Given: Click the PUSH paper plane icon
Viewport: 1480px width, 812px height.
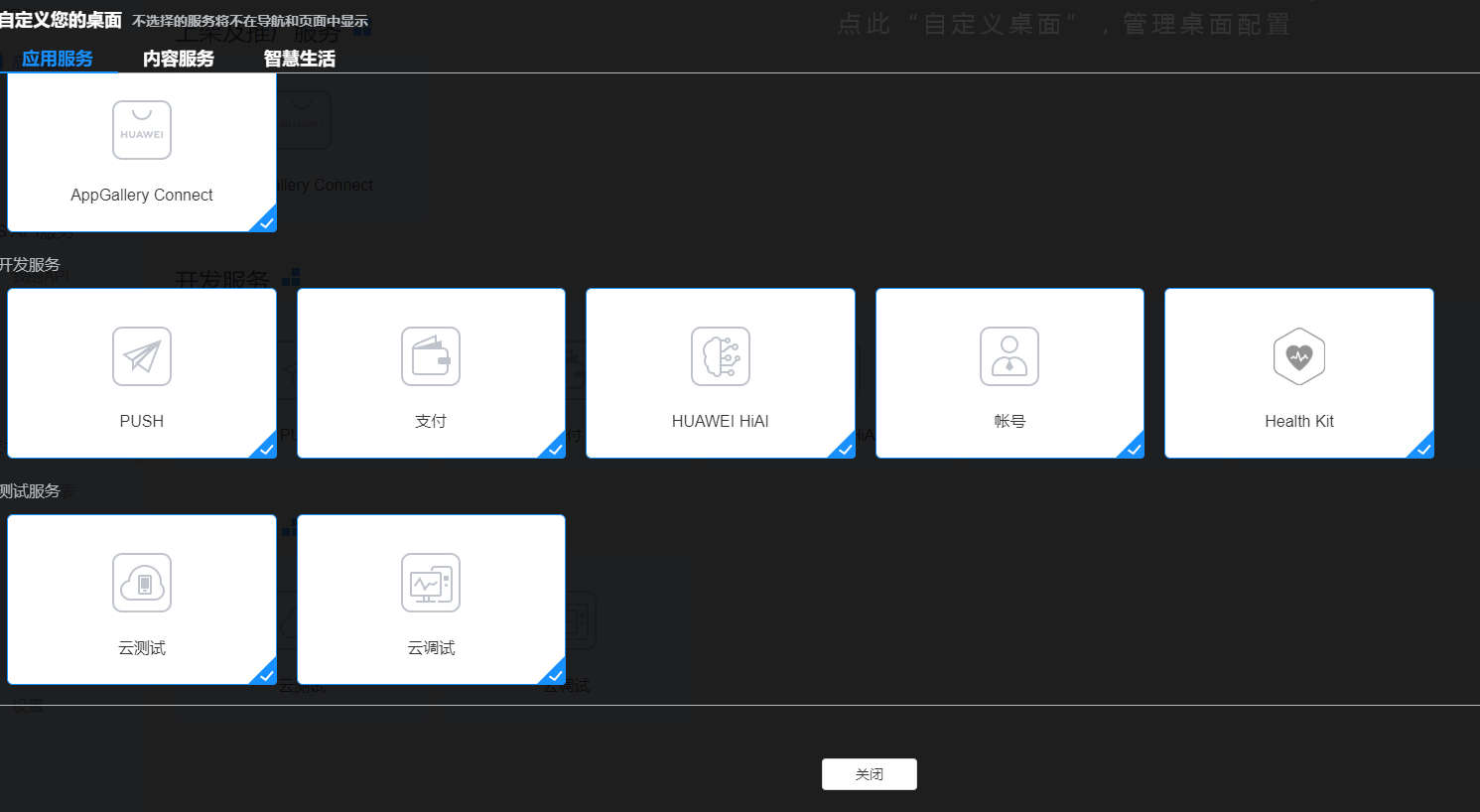Looking at the screenshot, I should click(x=142, y=356).
